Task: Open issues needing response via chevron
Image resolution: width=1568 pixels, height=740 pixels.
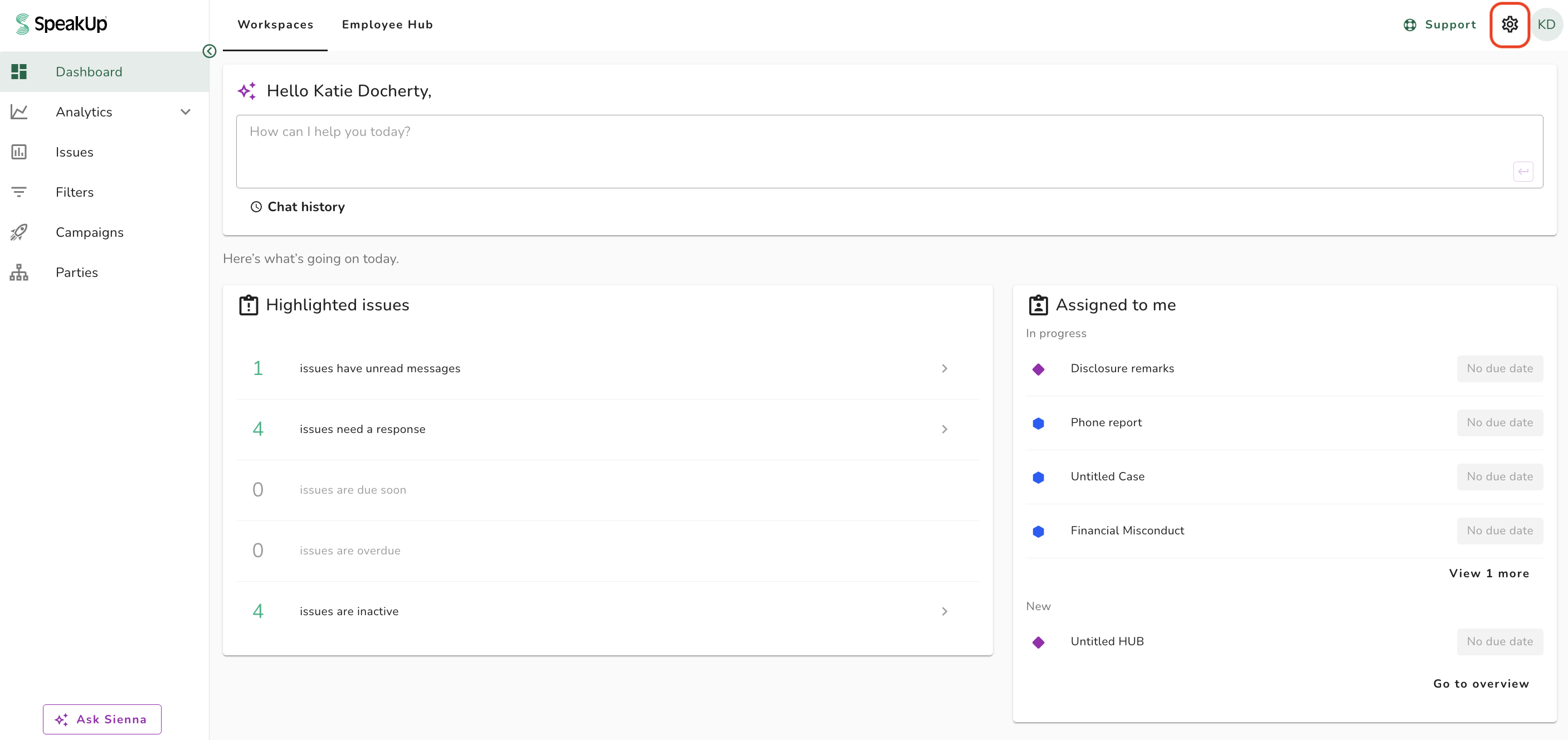Action: [944, 429]
